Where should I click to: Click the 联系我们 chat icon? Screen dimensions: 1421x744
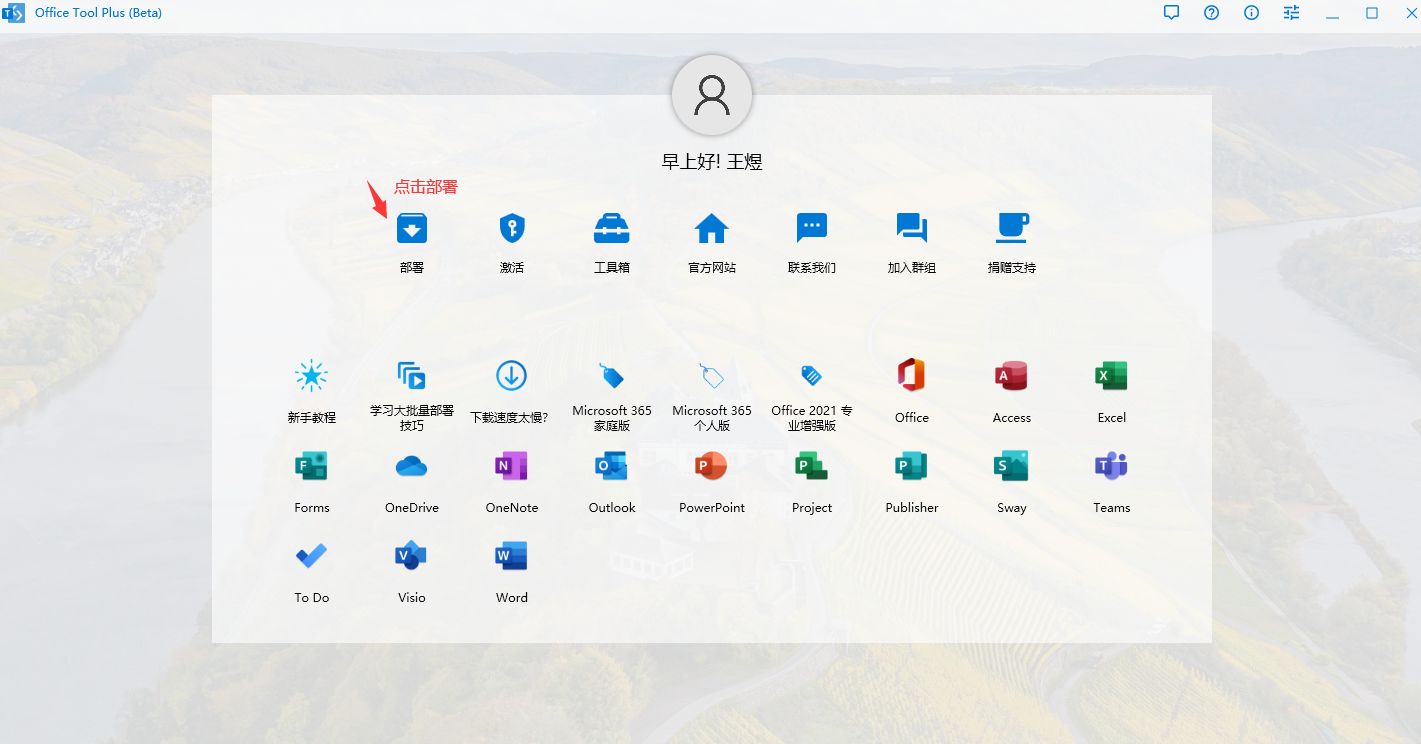coord(812,229)
